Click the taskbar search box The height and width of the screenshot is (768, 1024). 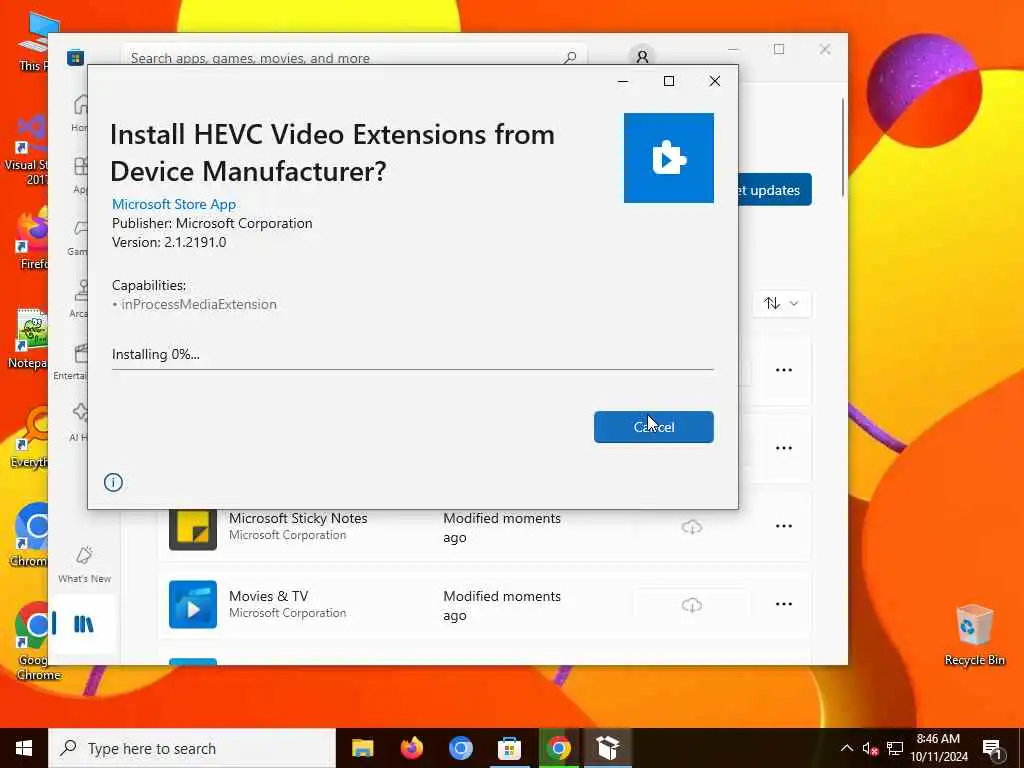(192, 748)
